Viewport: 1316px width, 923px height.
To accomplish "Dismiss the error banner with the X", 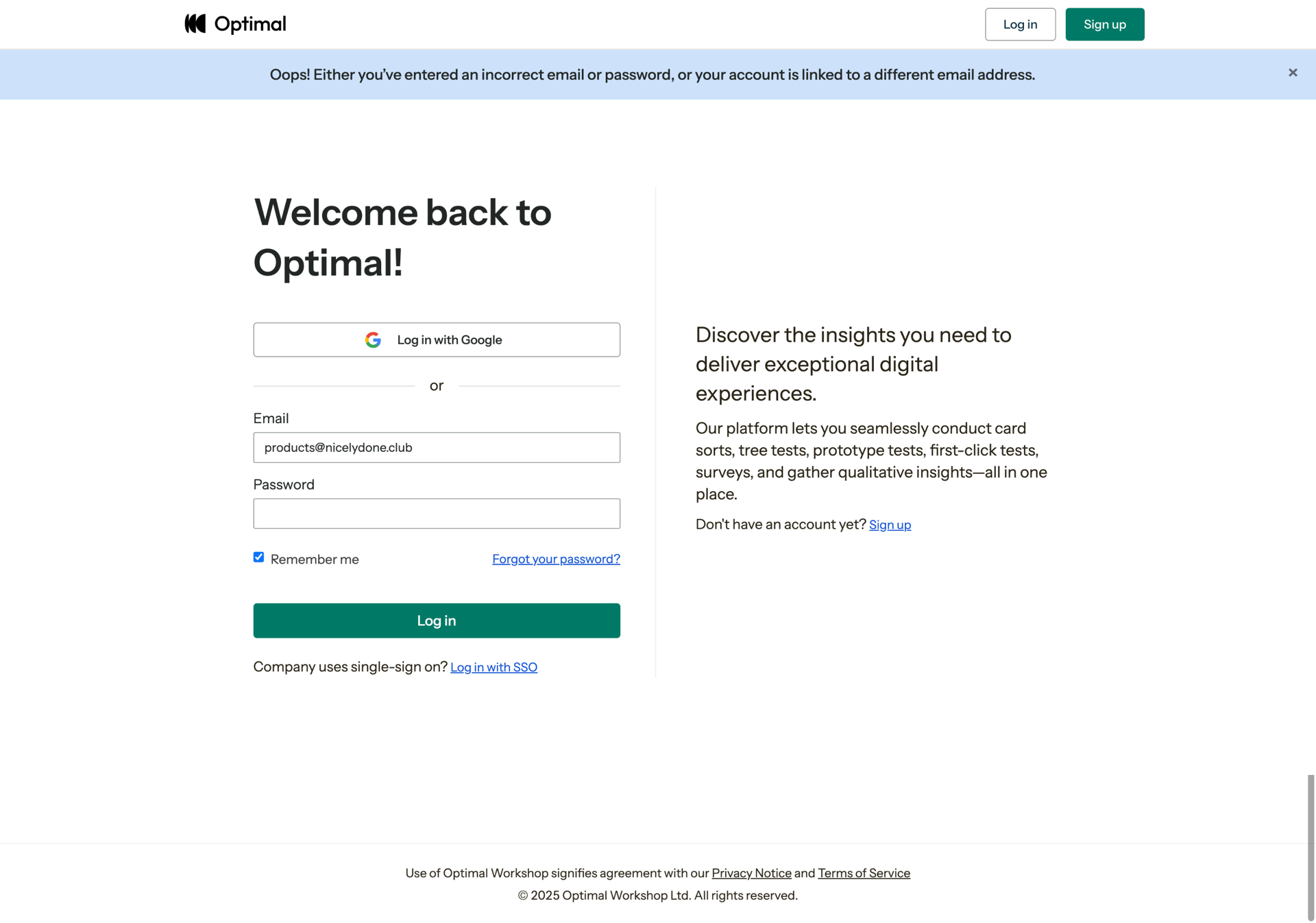I will [1293, 73].
